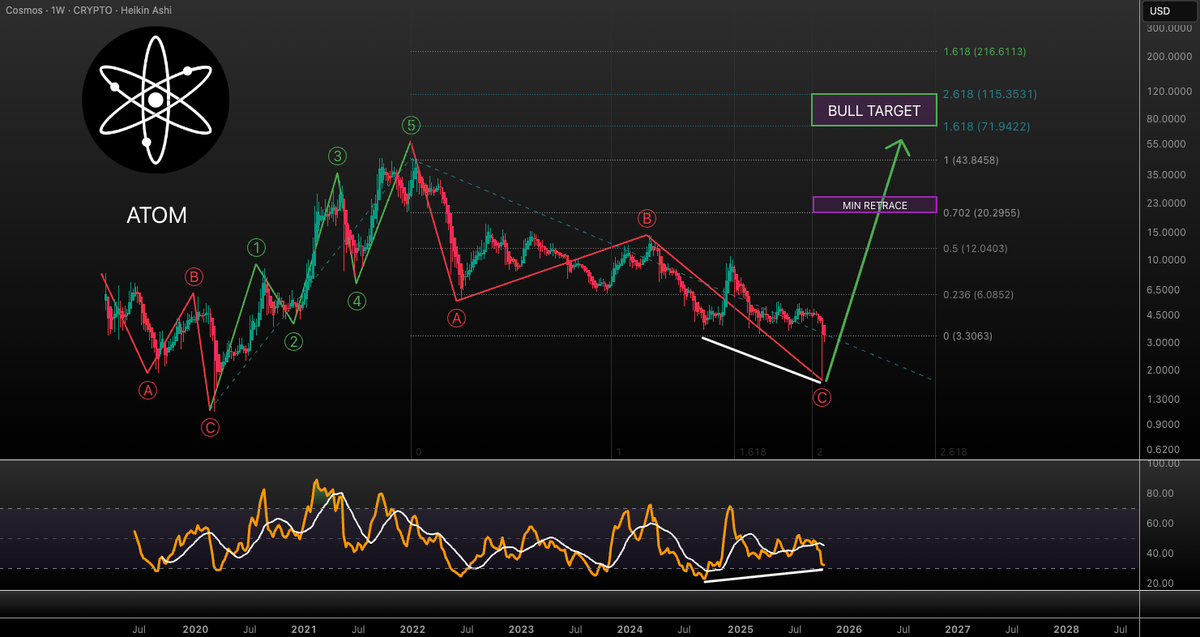Select red circled B label above 2024 peak
This screenshot has height=637, width=1200.
tap(647, 218)
